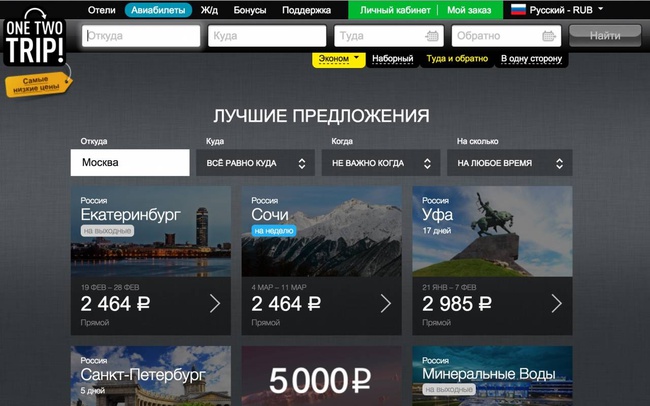Open Личный кабинет link
Screen dimensions: 650x406
pyautogui.click(x=395, y=10)
